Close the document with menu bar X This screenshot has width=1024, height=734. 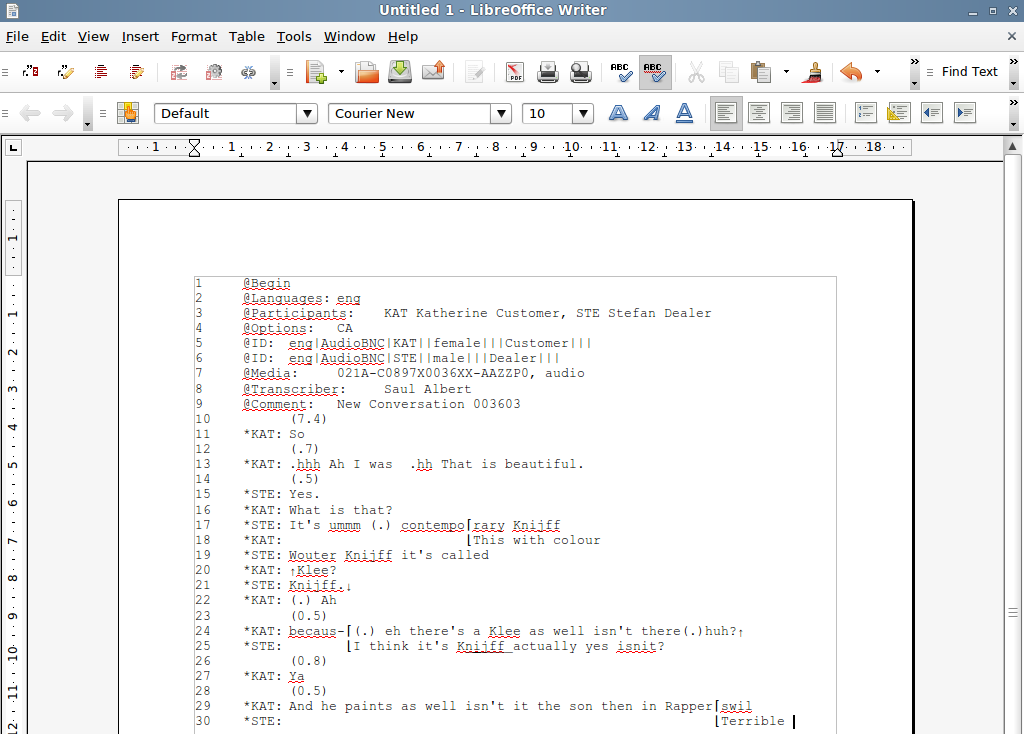tap(1012, 37)
